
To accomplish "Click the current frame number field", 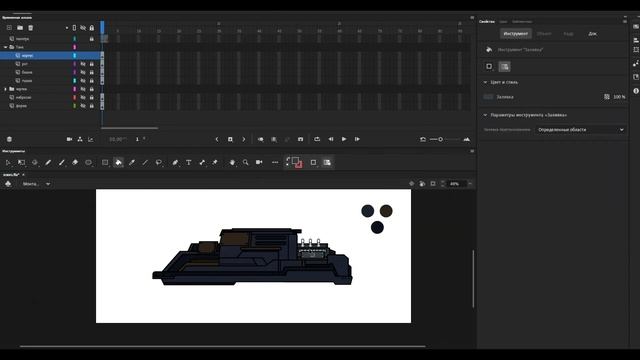I will tap(138, 139).
